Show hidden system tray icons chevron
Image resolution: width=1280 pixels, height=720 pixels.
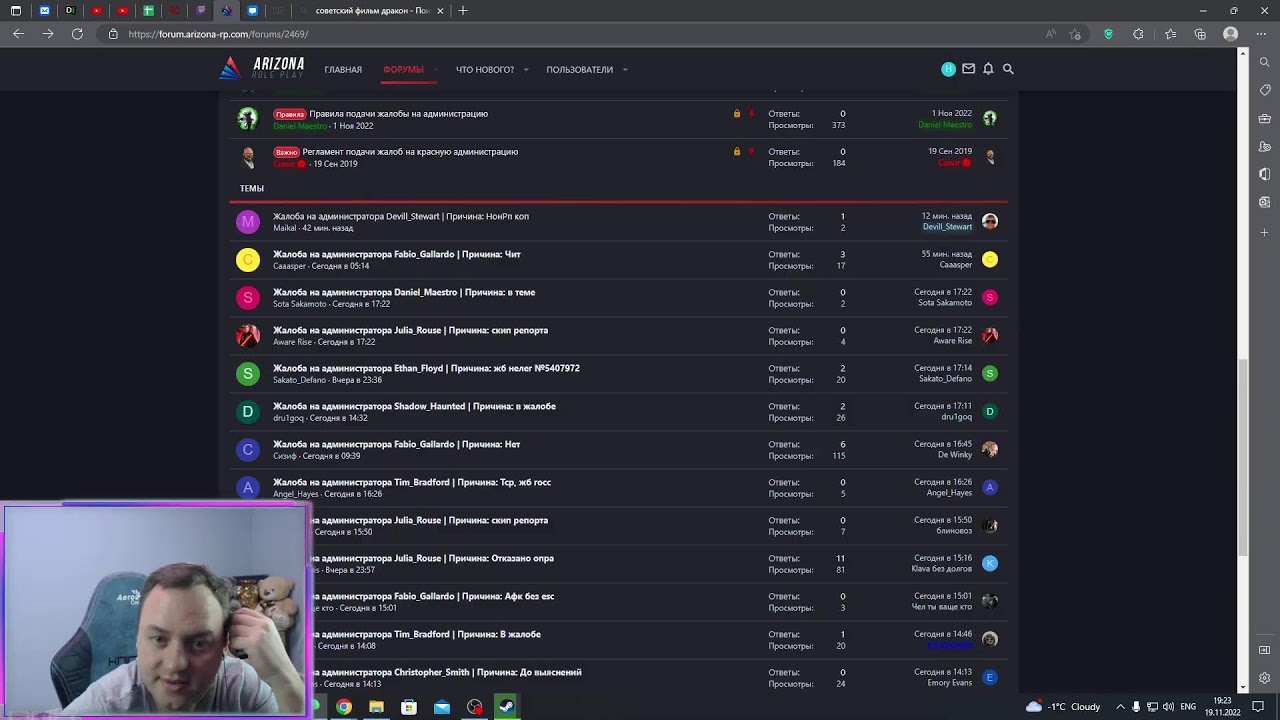point(1120,707)
